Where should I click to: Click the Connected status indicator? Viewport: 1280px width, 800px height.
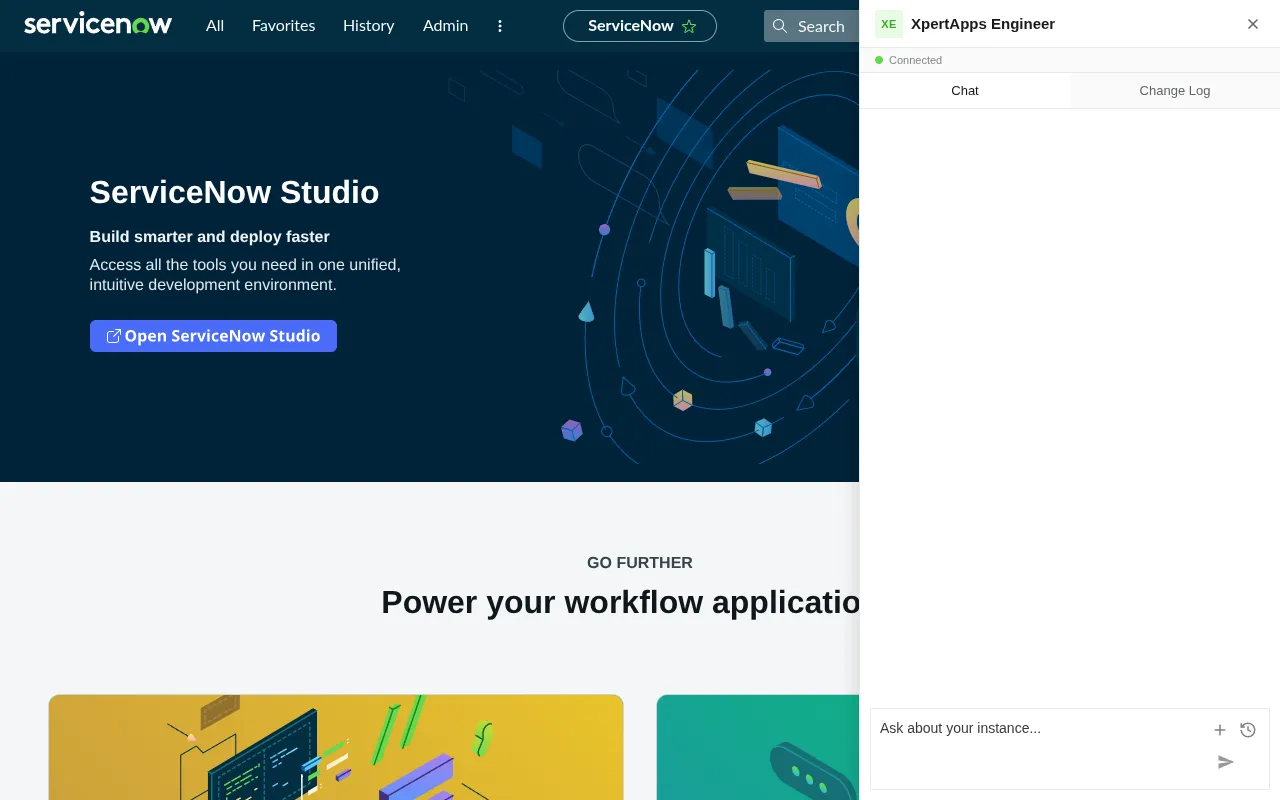tap(908, 60)
